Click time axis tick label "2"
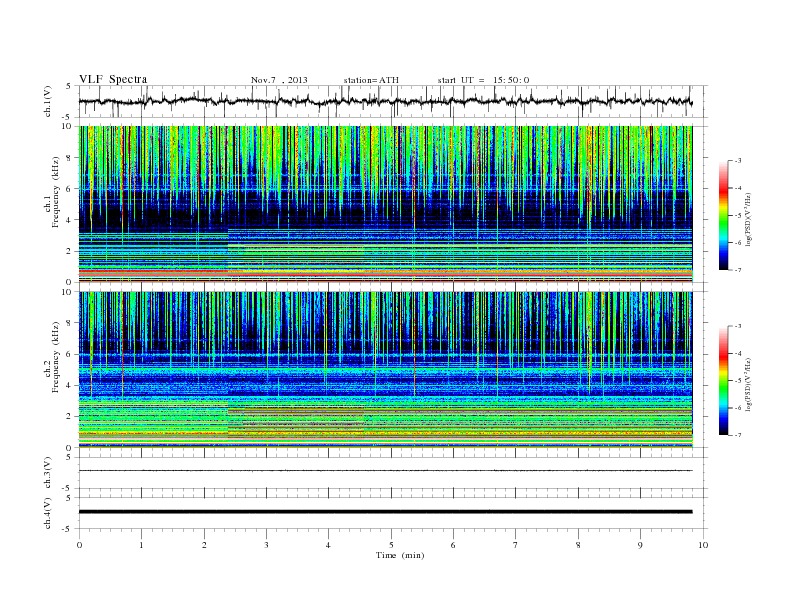The height and width of the screenshot is (612, 792). 204,545
